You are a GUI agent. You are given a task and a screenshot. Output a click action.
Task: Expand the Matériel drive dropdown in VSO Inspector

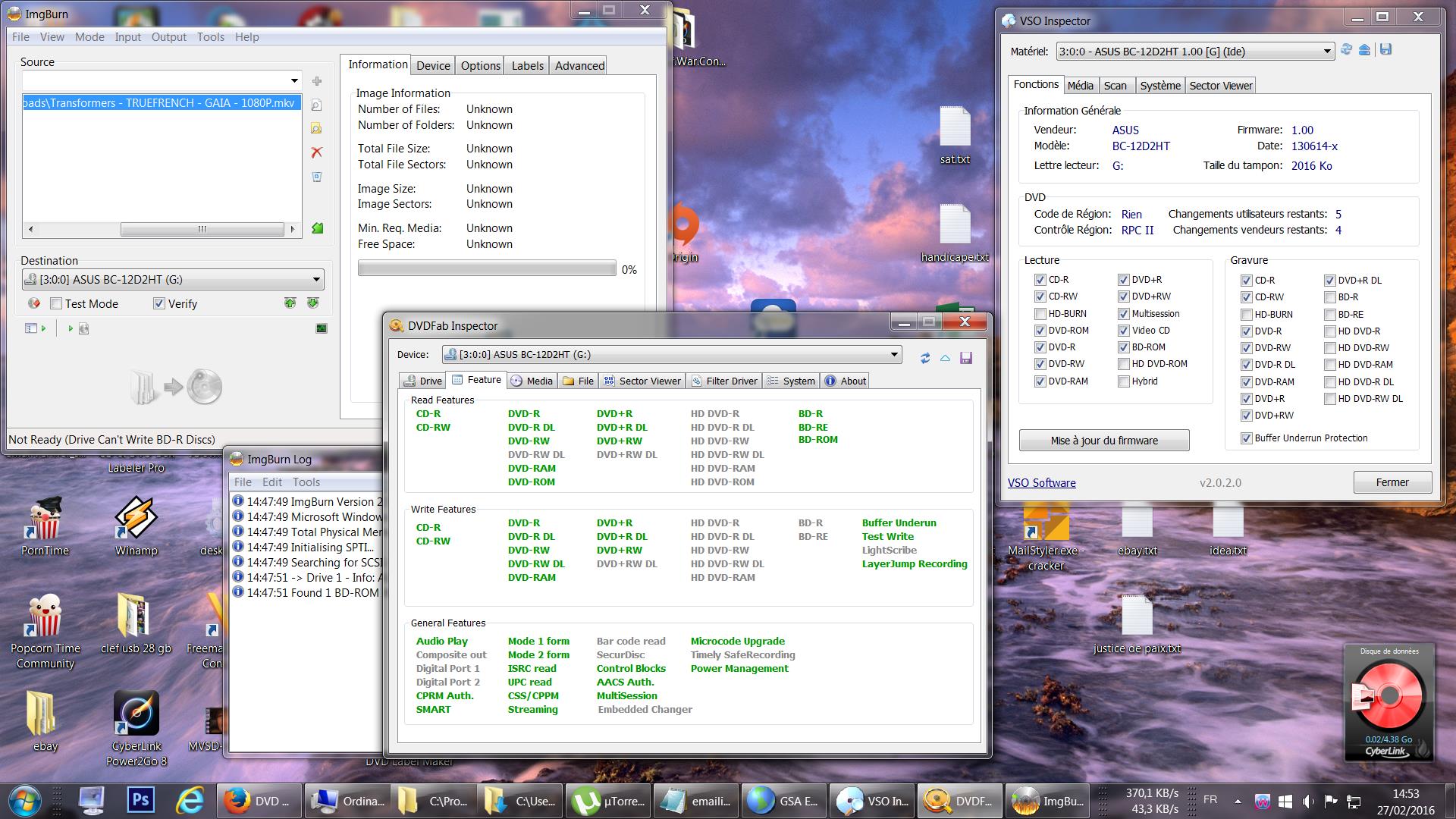[x=1326, y=52]
